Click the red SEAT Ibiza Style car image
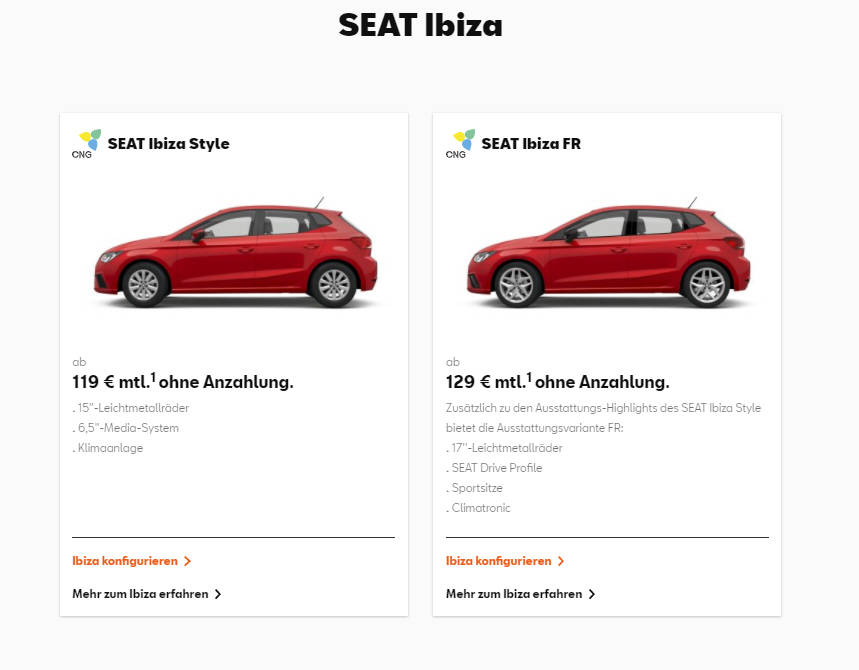 (x=236, y=253)
